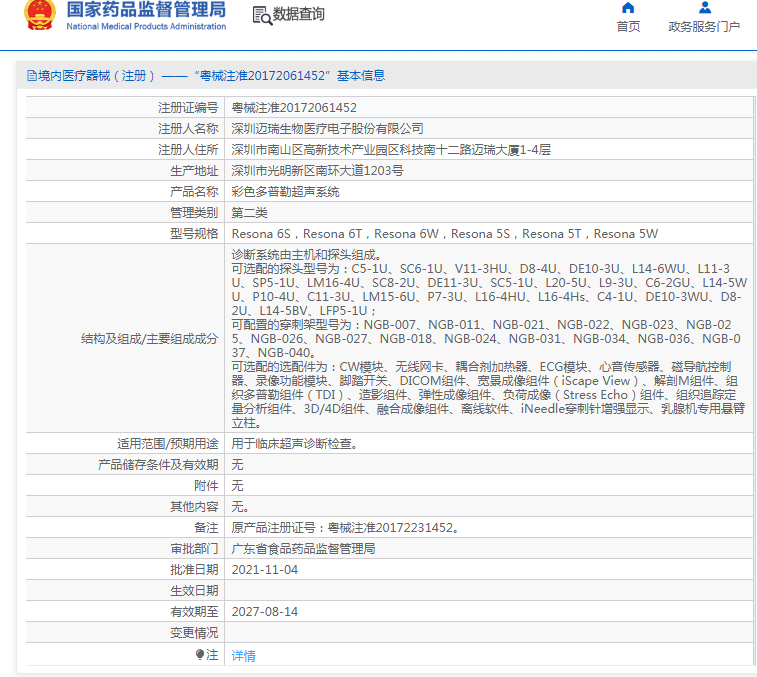The image size is (757, 677).
Task: Select approval date 2021-11-04
Action: [265, 570]
